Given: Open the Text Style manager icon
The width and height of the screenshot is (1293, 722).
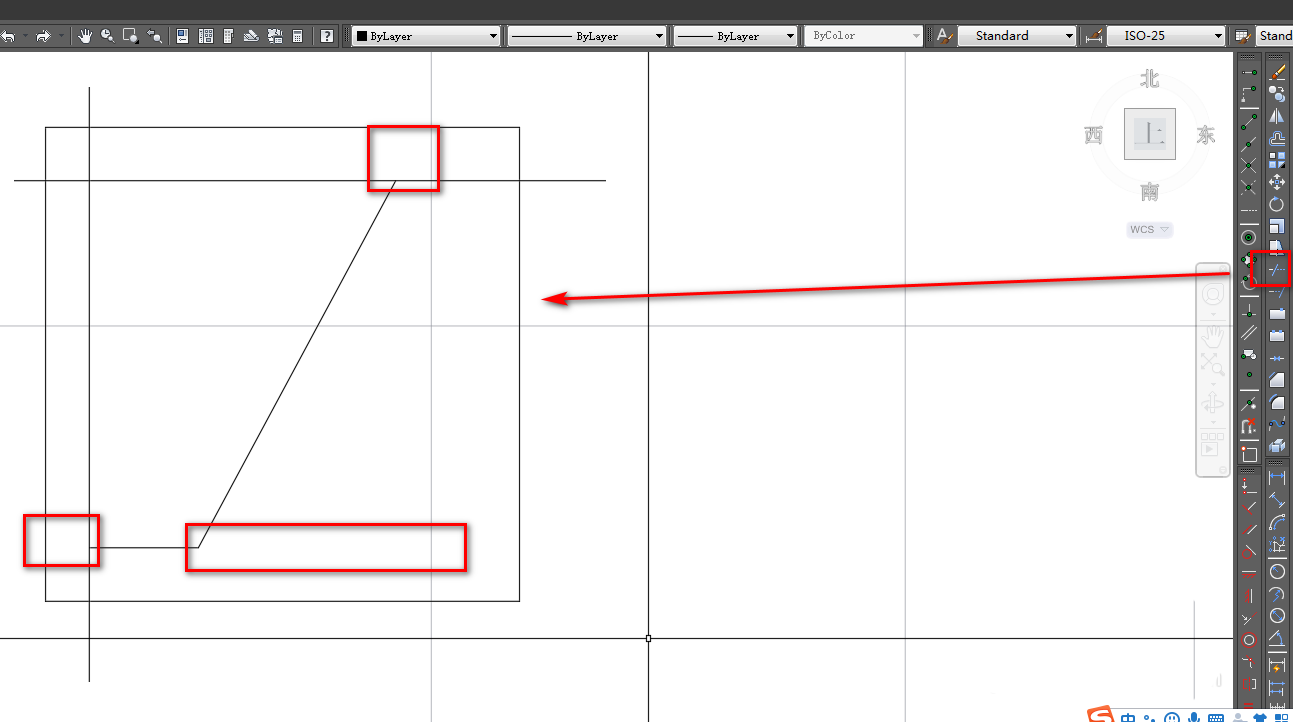Looking at the screenshot, I should coord(945,36).
